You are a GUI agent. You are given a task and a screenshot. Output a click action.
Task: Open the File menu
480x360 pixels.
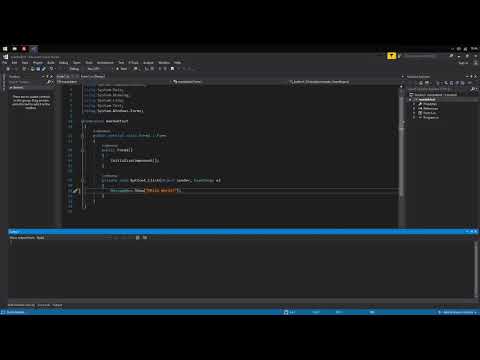[5, 63]
